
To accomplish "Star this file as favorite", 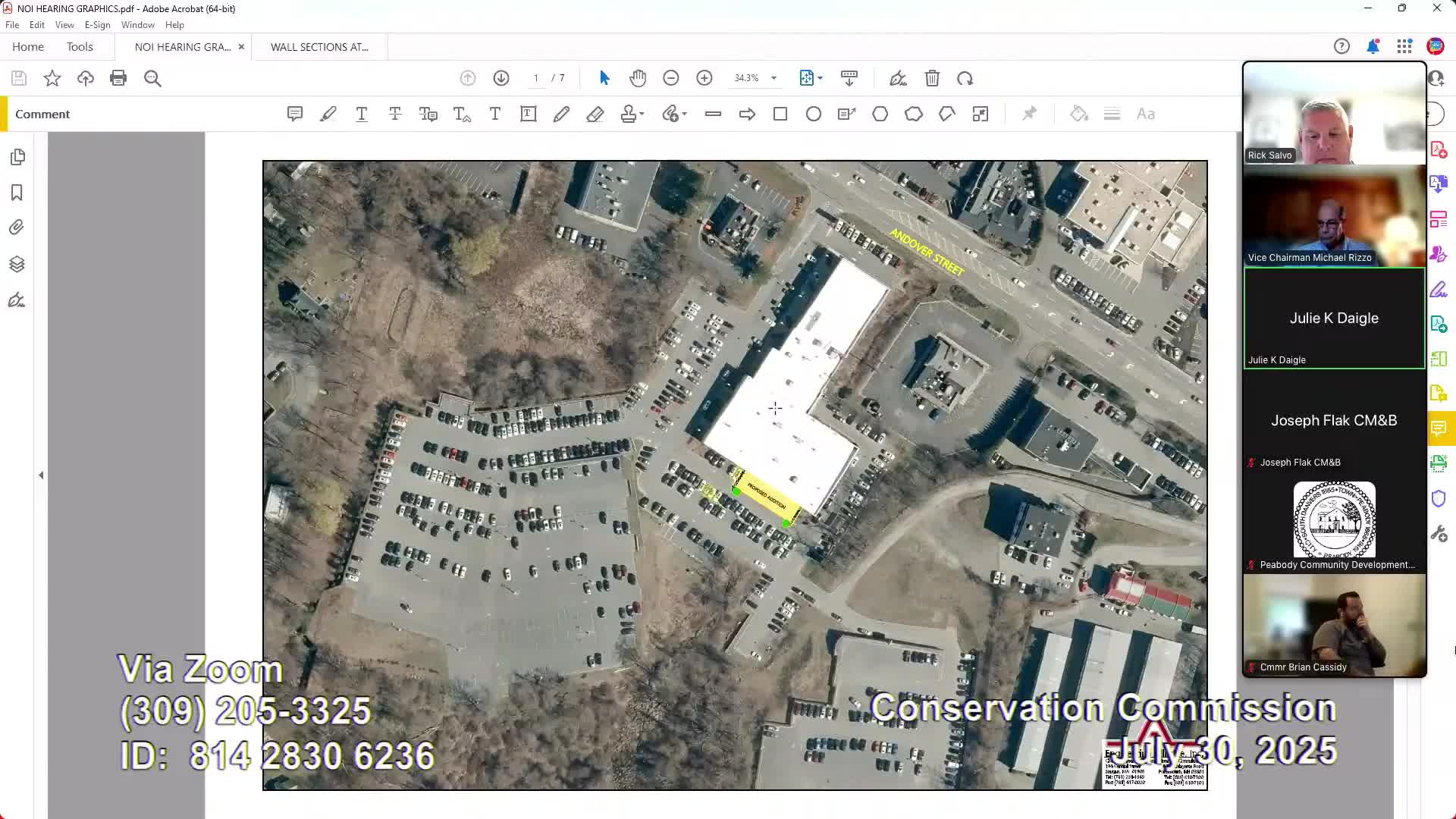I will 52,78.
